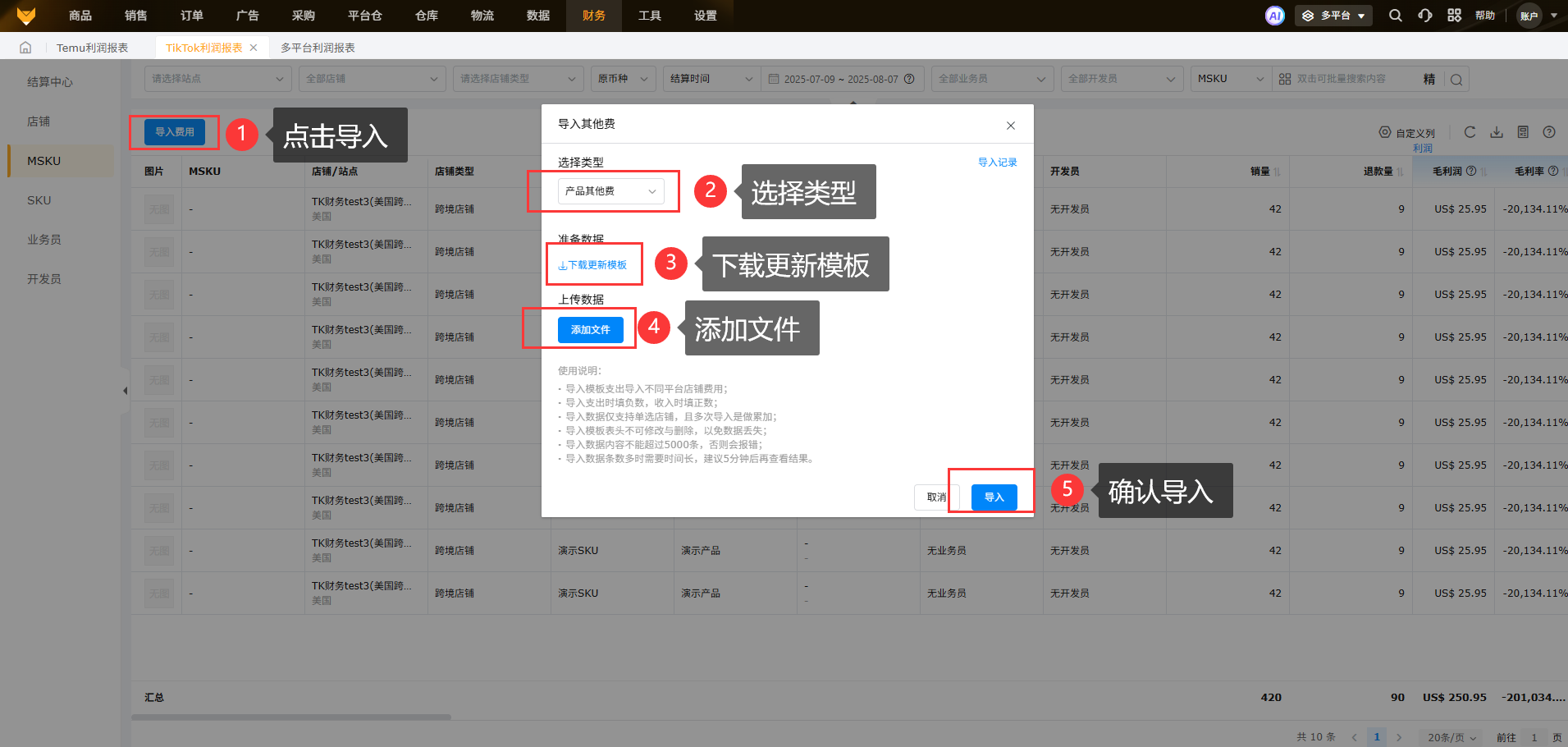Viewport: 1568px width, 747px height.
Task: Close the 导入其他费 dialog
Action: point(1010,126)
